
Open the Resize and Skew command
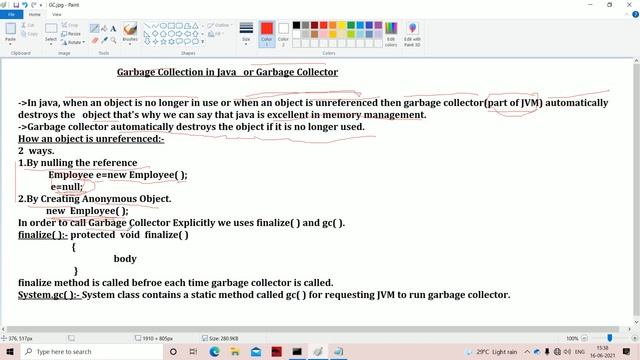tap(71, 34)
